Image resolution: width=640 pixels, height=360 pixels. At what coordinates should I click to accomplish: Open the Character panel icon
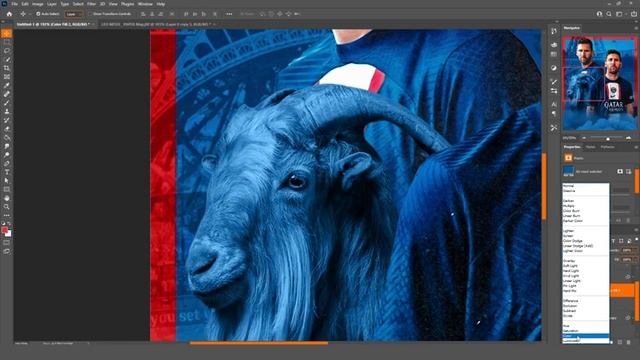tap(554, 104)
